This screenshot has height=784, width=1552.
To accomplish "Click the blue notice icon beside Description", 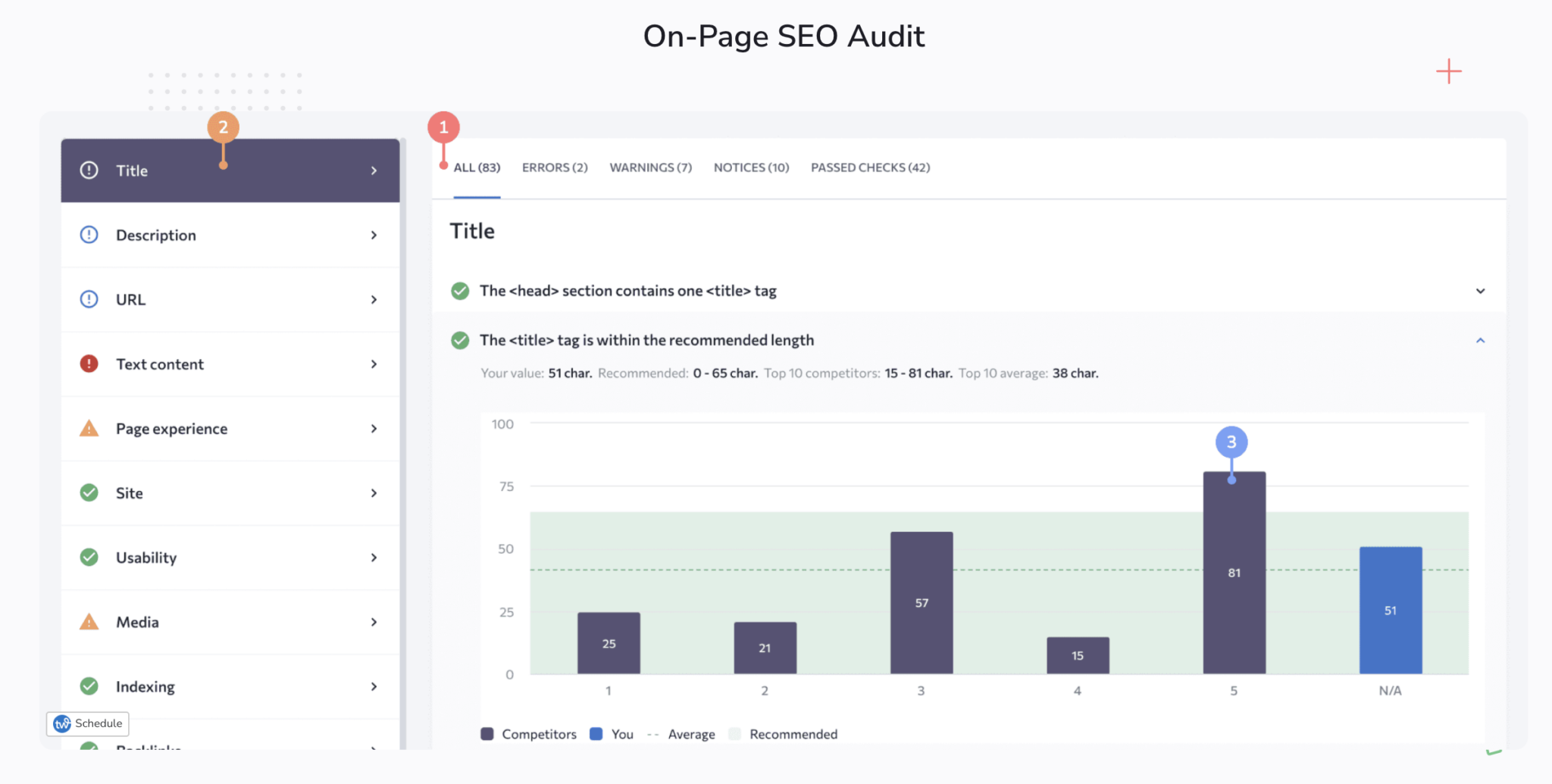I will pos(89,235).
